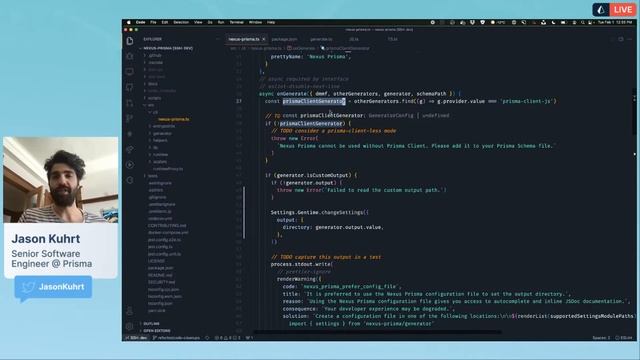The width and height of the screenshot is (640, 360).
Task: Click the macOS date and time
Action: coord(615,22)
